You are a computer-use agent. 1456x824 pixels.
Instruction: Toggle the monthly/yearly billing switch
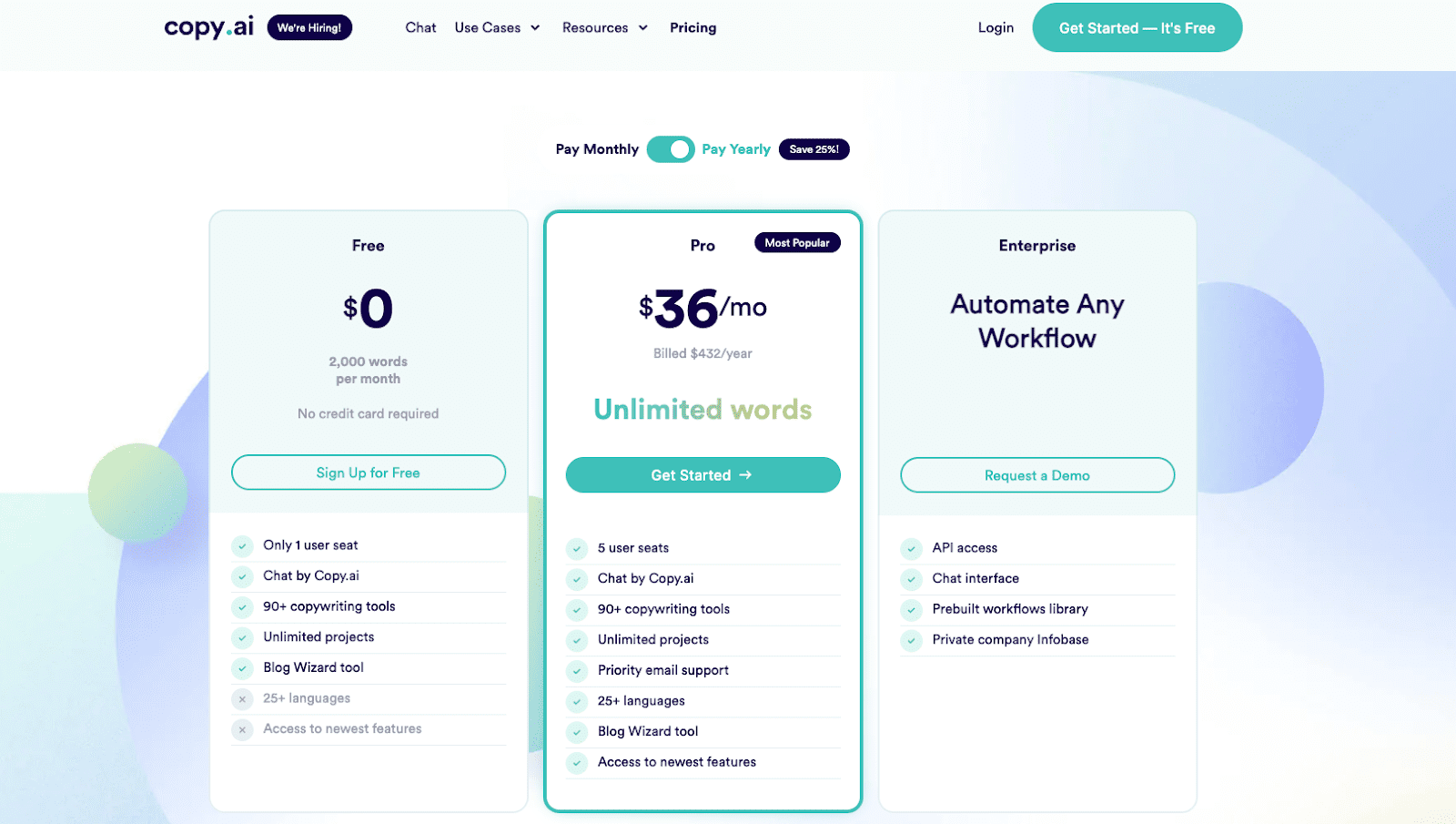coord(671,149)
